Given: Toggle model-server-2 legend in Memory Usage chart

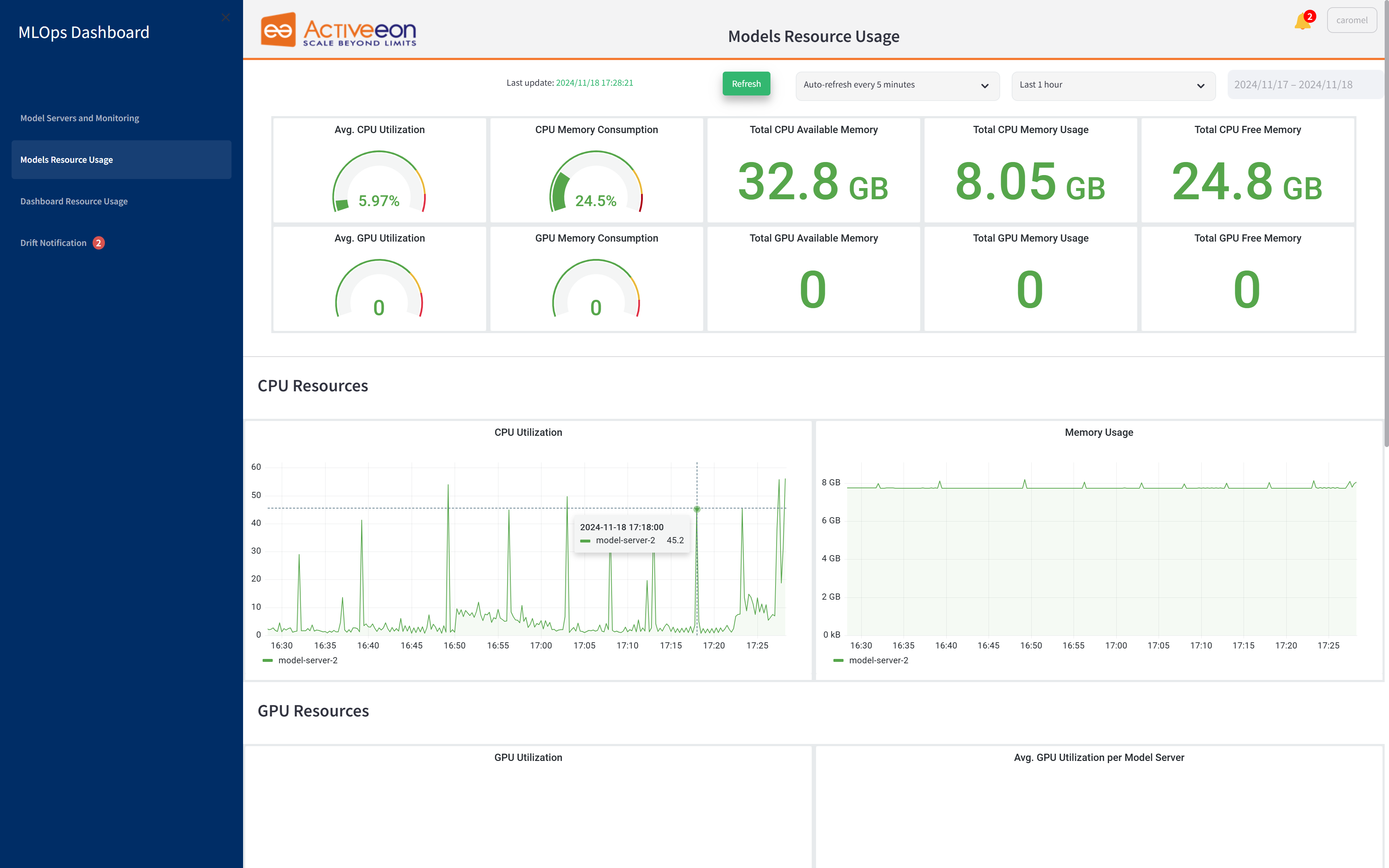Looking at the screenshot, I should click(871, 661).
